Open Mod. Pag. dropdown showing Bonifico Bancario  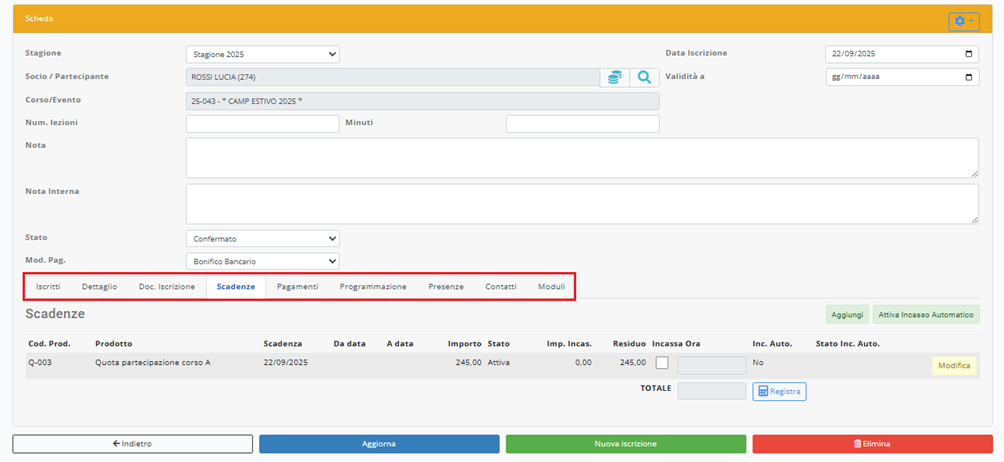262,262
